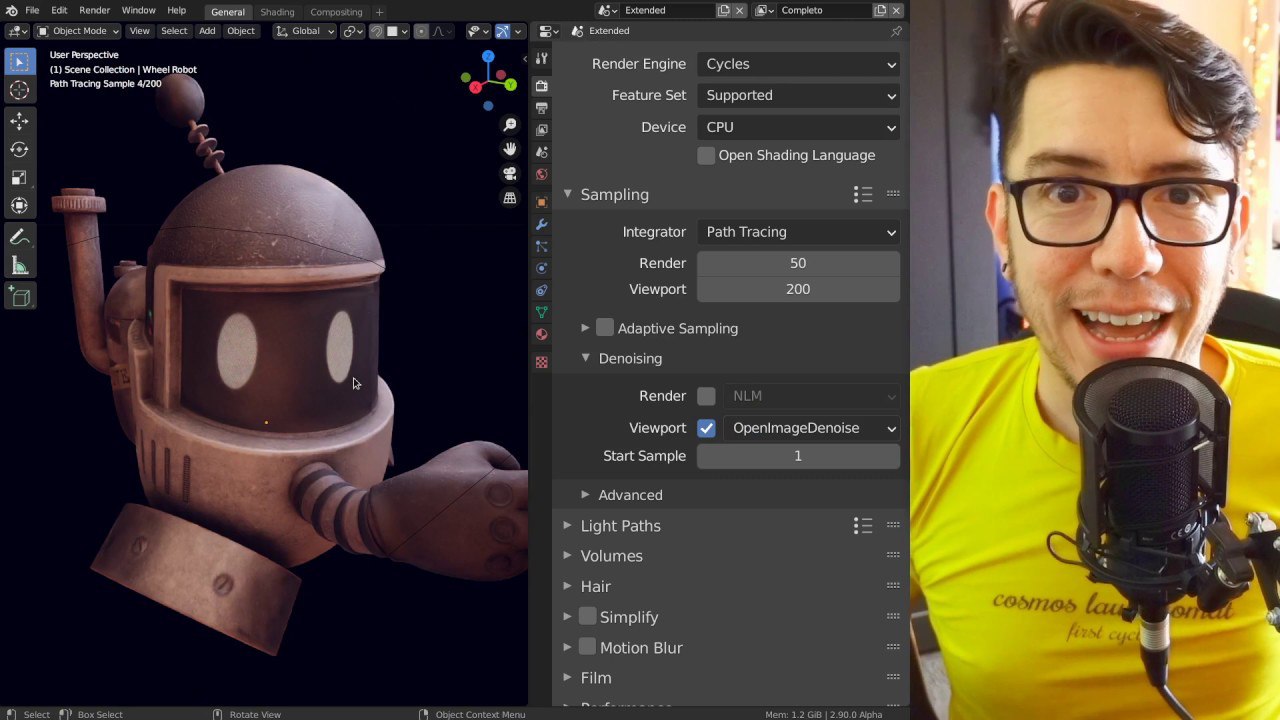Open the Material properties tab
The height and width of the screenshot is (720, 1280).
click(x=541, y=334)
